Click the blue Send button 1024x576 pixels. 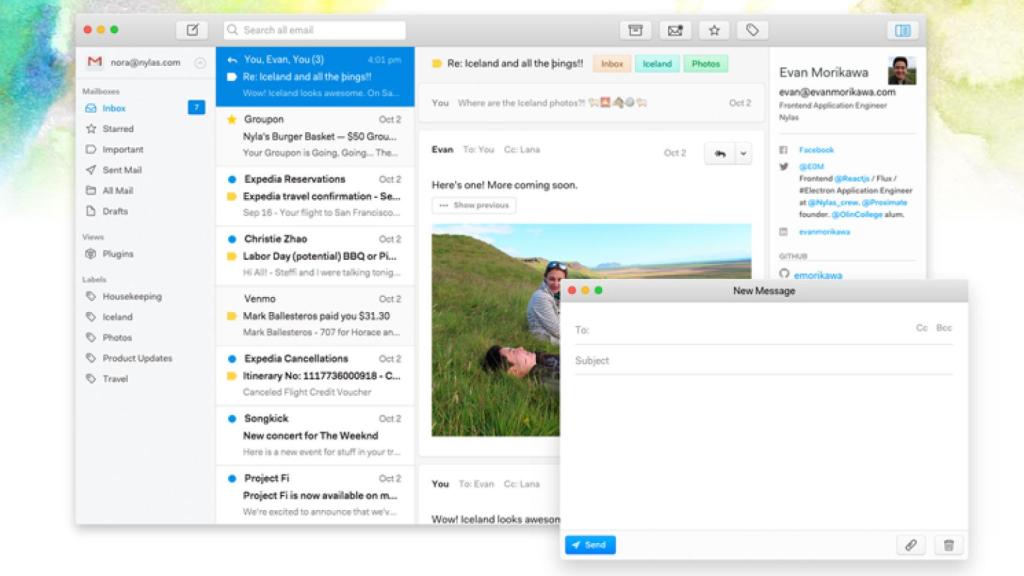[590, 545]
